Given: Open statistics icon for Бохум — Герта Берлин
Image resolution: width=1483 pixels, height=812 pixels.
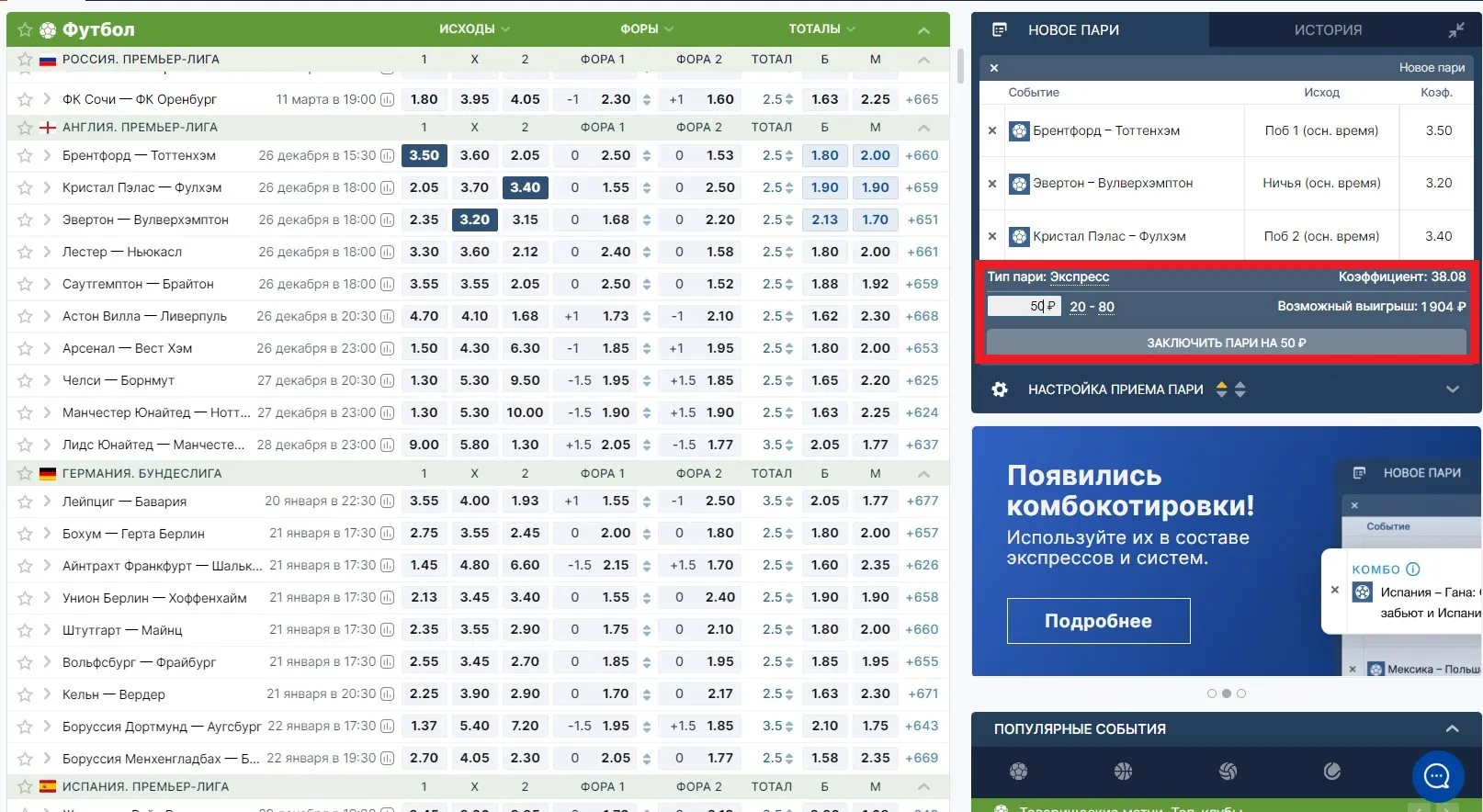Looking at the screenshot, I should (x=387, y=534).
